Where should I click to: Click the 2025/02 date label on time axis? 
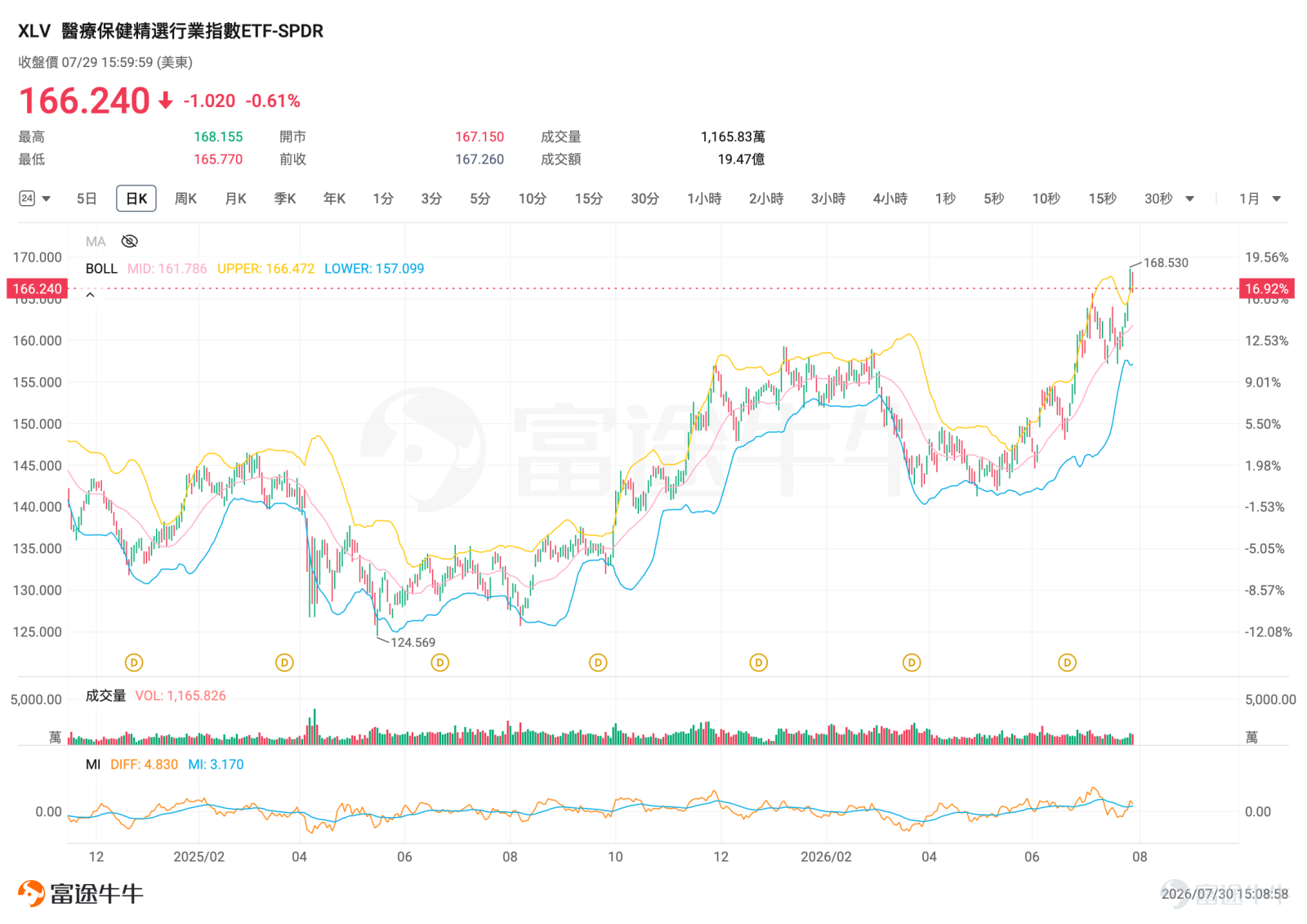[x=199, y=857]
